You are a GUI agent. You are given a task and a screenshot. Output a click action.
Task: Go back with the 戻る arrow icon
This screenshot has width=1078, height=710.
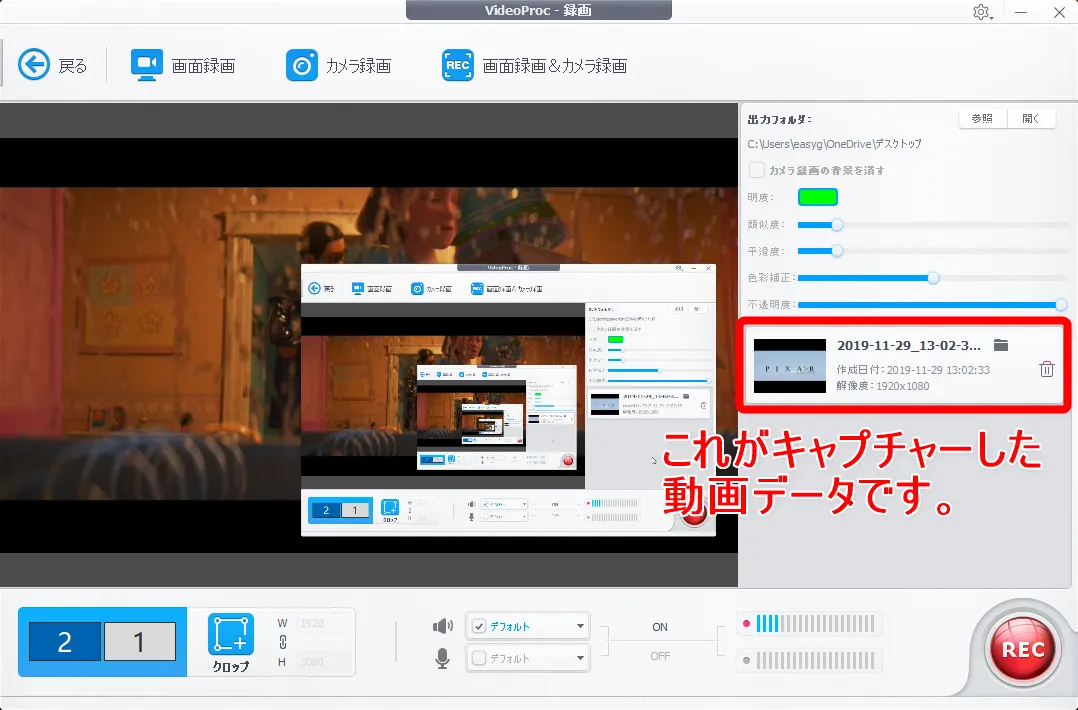point(34,65)
